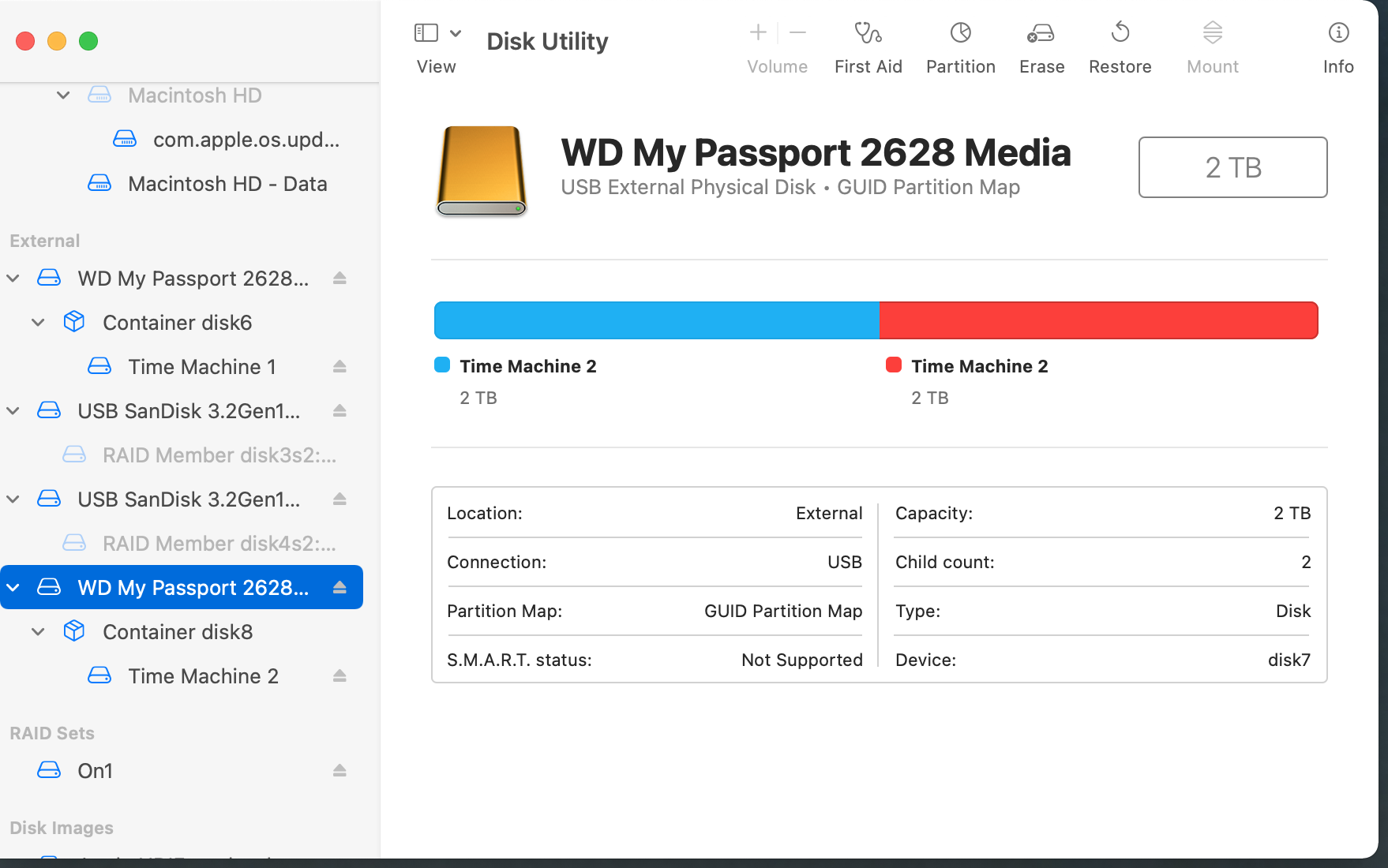Click the red Time Machine 2 usage segment
Image resolution: width=1388 pixels, height=868 pixels.
coord(1098,320)
